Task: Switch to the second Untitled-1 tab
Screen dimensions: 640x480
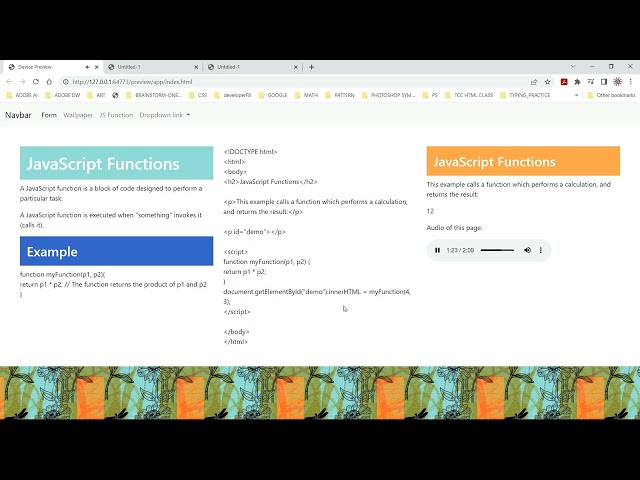Action: tap(252, 67)
